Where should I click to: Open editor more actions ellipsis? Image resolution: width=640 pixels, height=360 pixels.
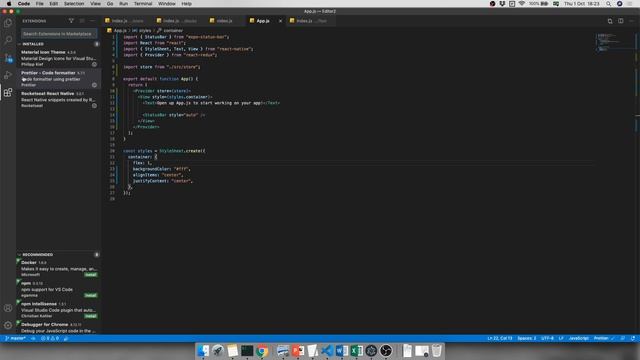[x=631, y=21]
